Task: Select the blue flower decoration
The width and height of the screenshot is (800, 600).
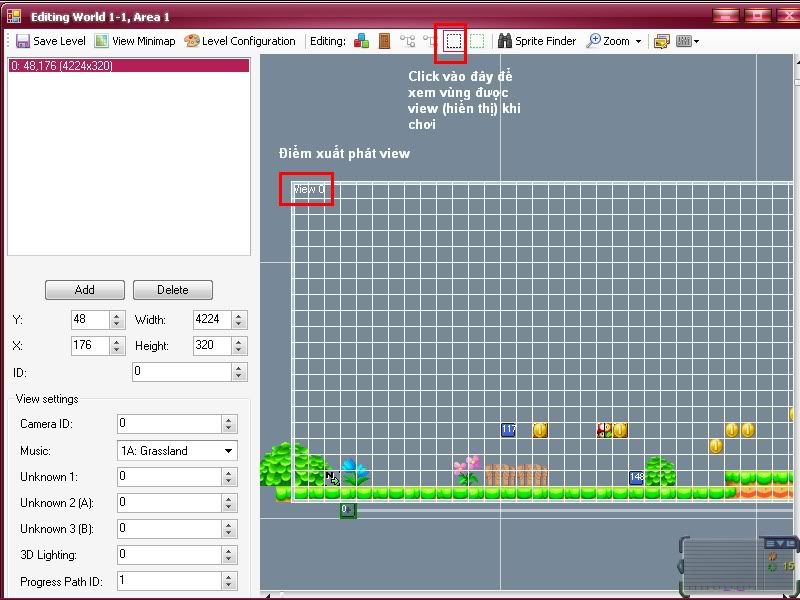Action: [356, 471]
